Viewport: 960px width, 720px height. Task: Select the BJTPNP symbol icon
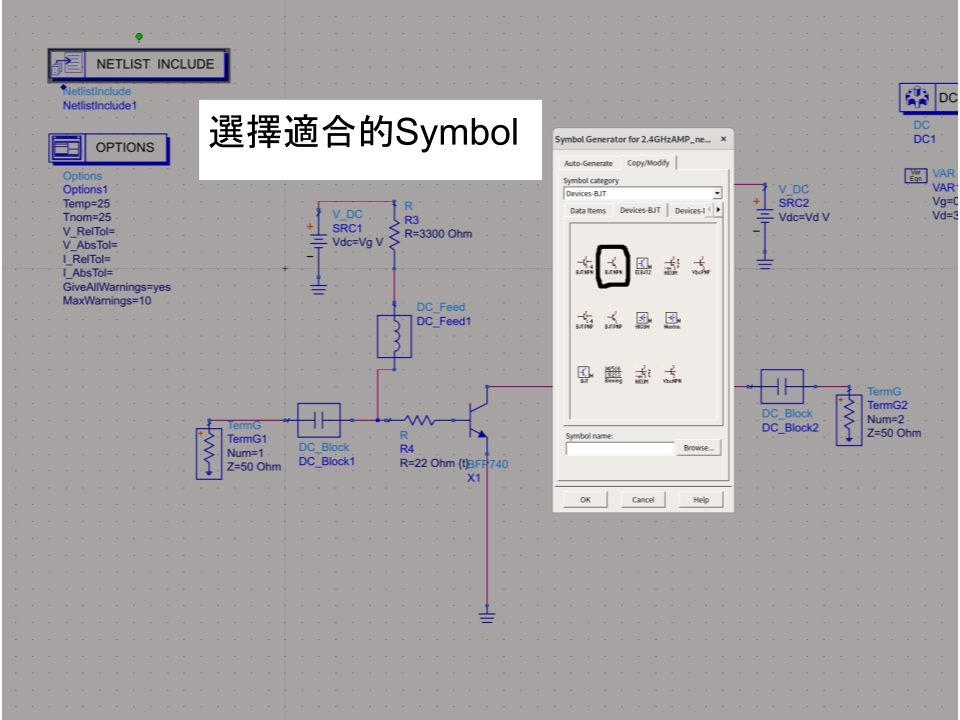(613, 318)
